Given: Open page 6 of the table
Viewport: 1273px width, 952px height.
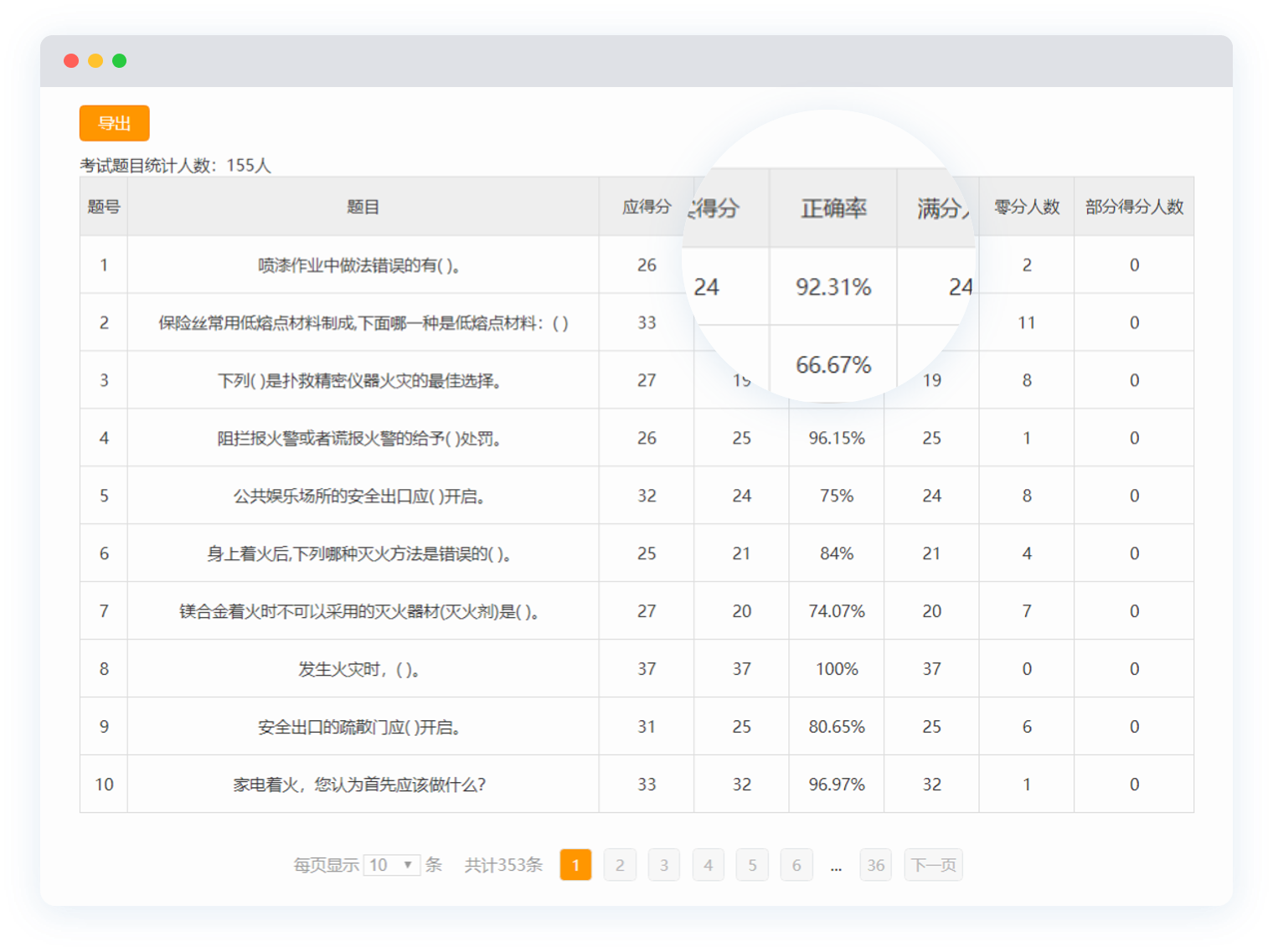Looking at the screenshot, I should (796, 865).
